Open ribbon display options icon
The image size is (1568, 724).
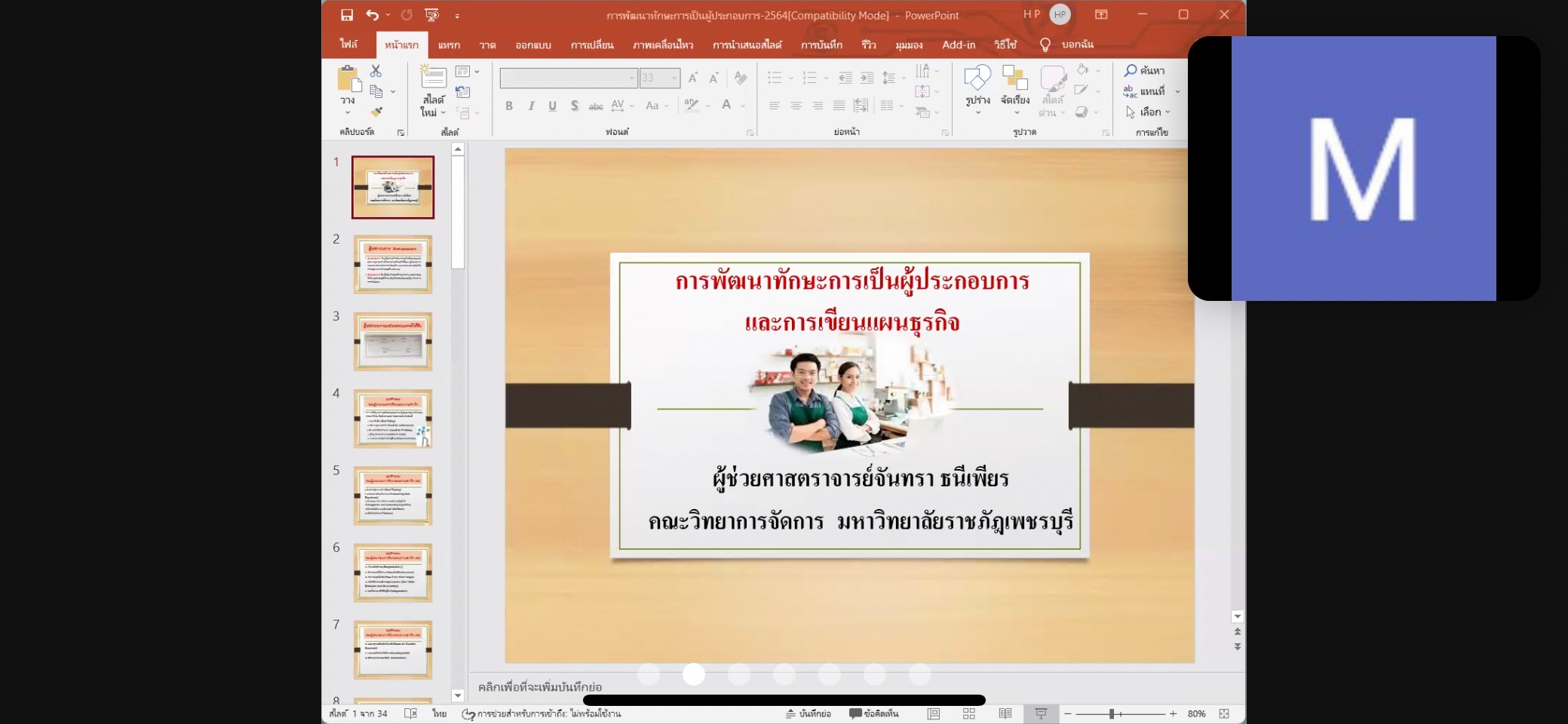coord(1101,14)
